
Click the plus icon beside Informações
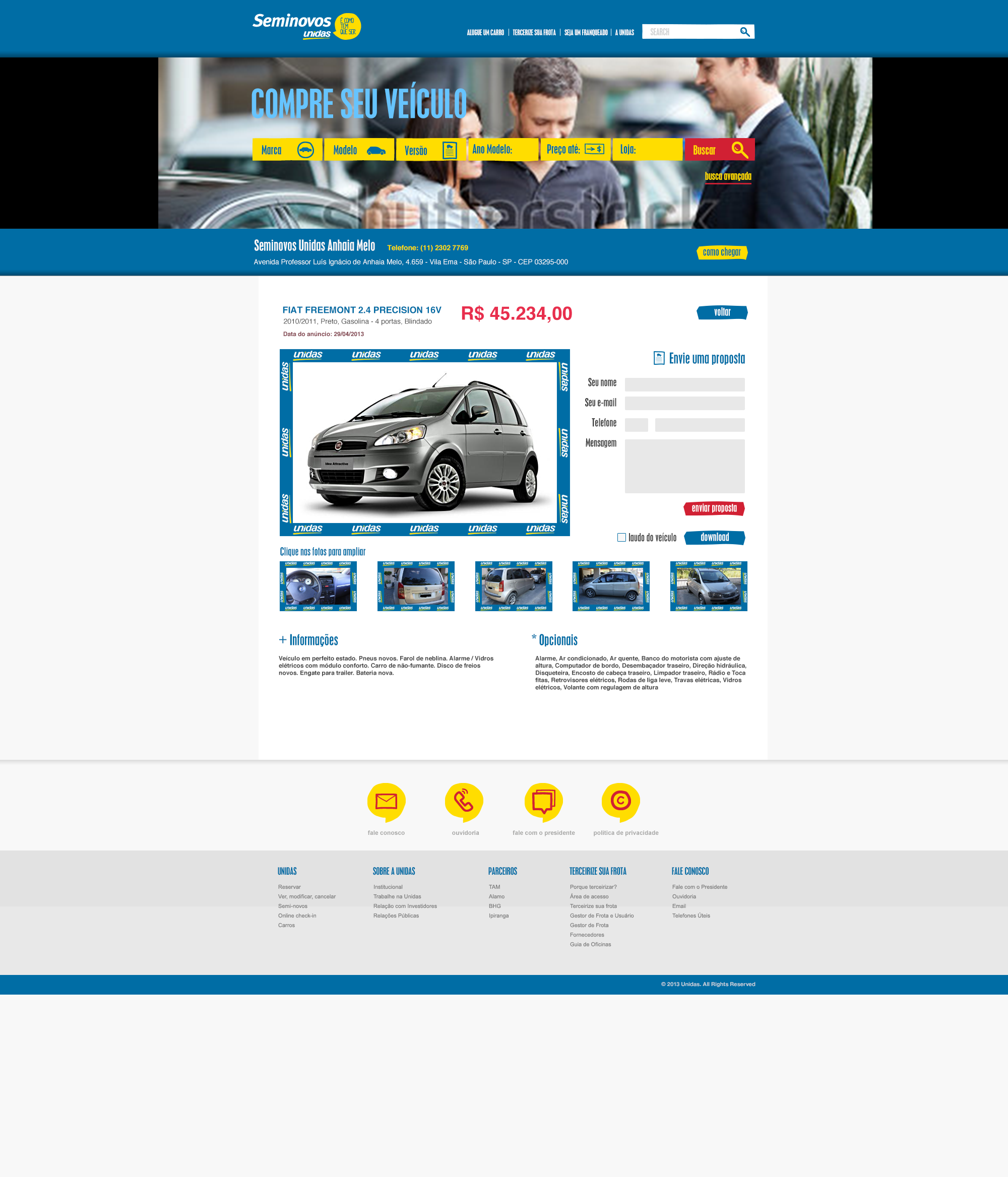(282, 639)
